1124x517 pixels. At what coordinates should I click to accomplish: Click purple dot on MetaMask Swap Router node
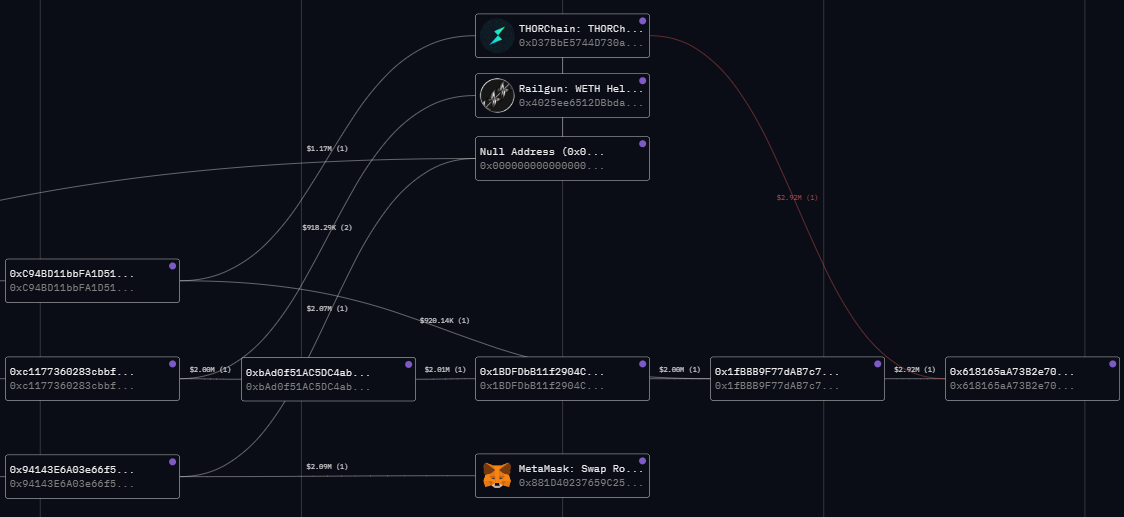coord(642,461)
